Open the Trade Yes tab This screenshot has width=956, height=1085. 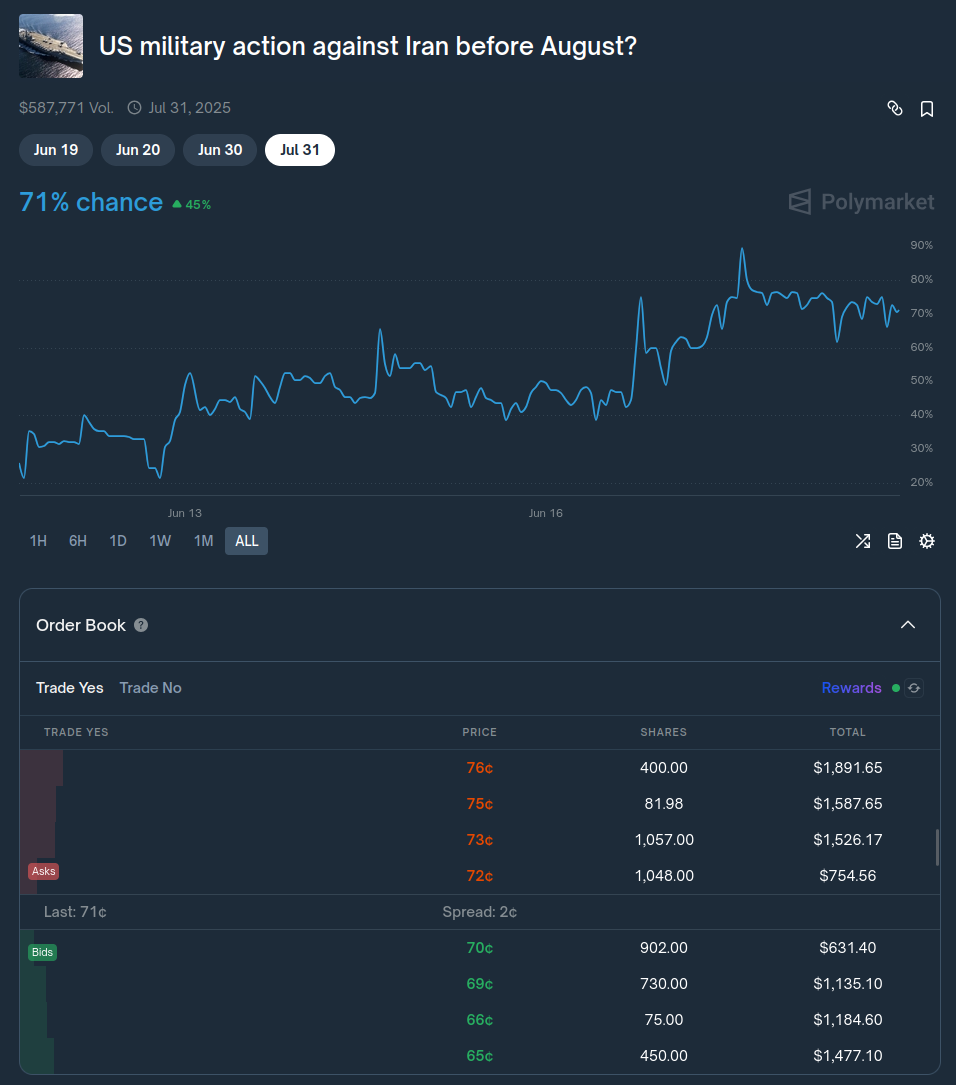(70, 688)
